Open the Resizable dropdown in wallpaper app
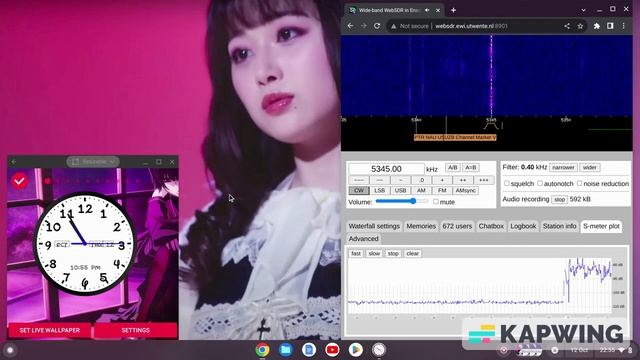The image size is (640, 360). point(93,162)
